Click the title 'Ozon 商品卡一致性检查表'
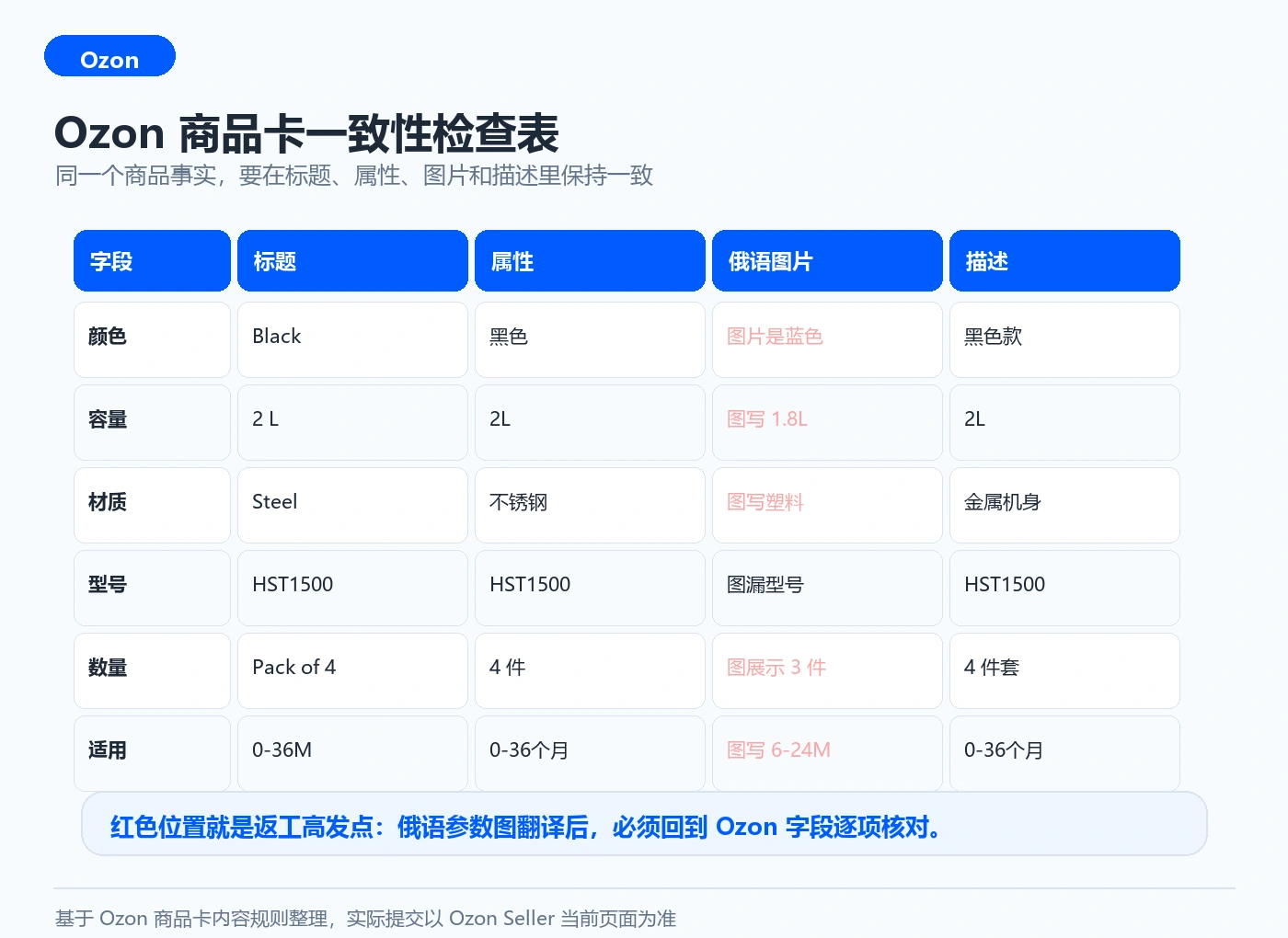This screenshot has height=938, width=1288. (306, 134)
